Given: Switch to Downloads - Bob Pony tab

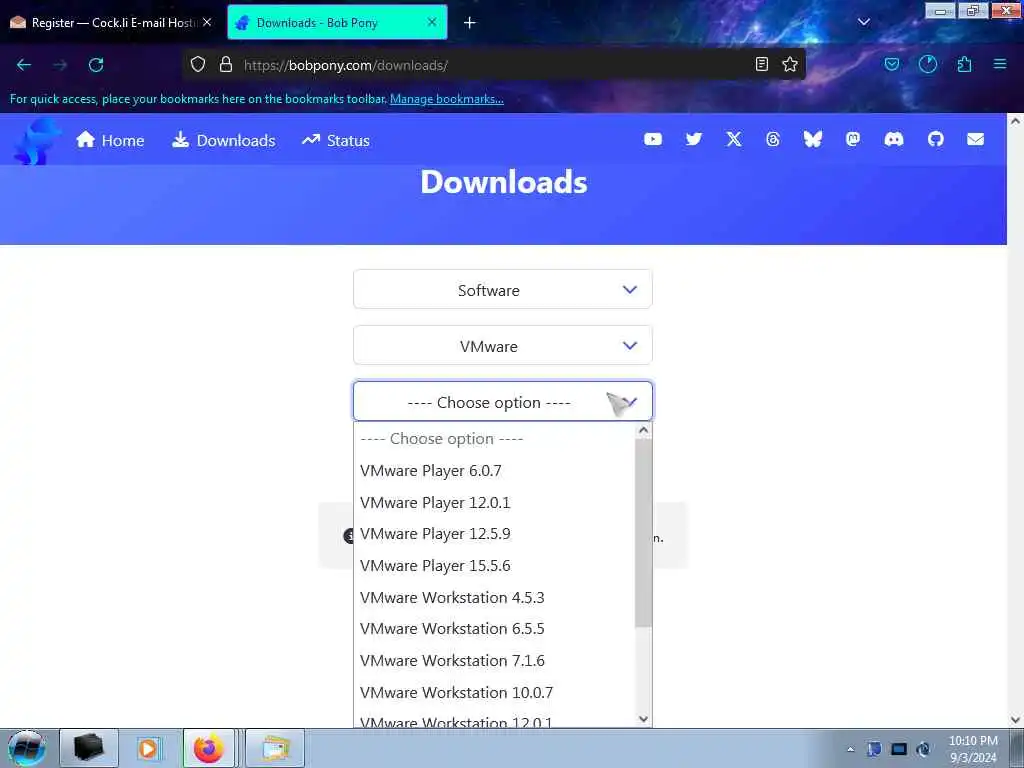Looking at the screenshot, I should point(337,23).
